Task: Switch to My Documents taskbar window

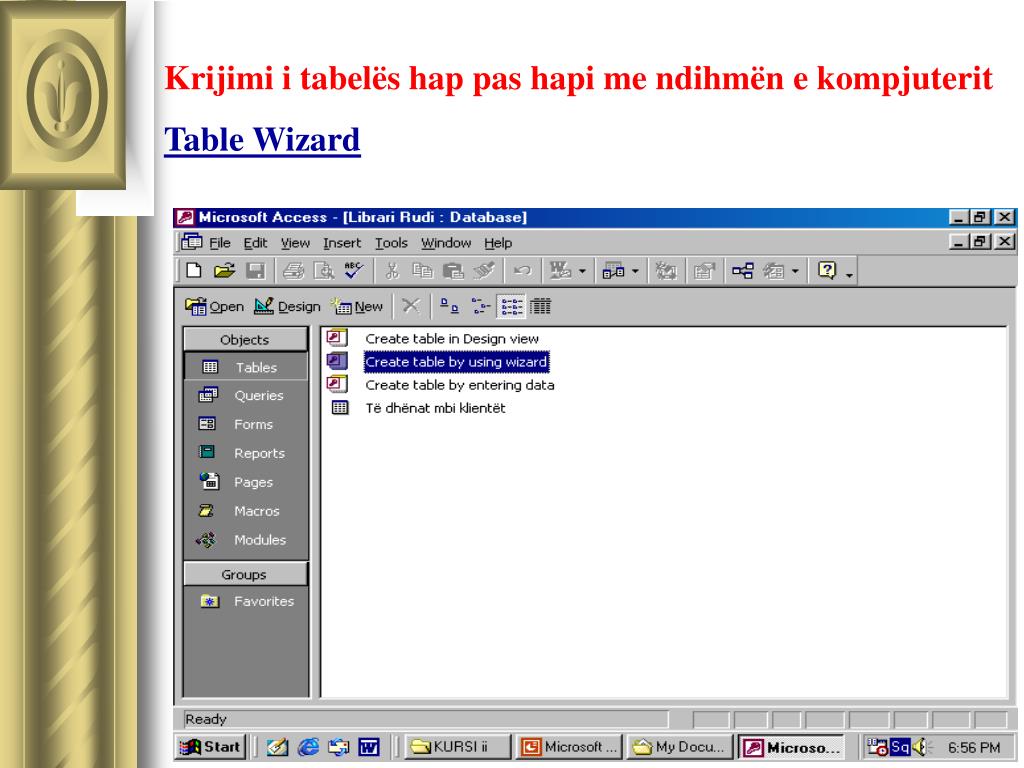Action: pos(680,746)
